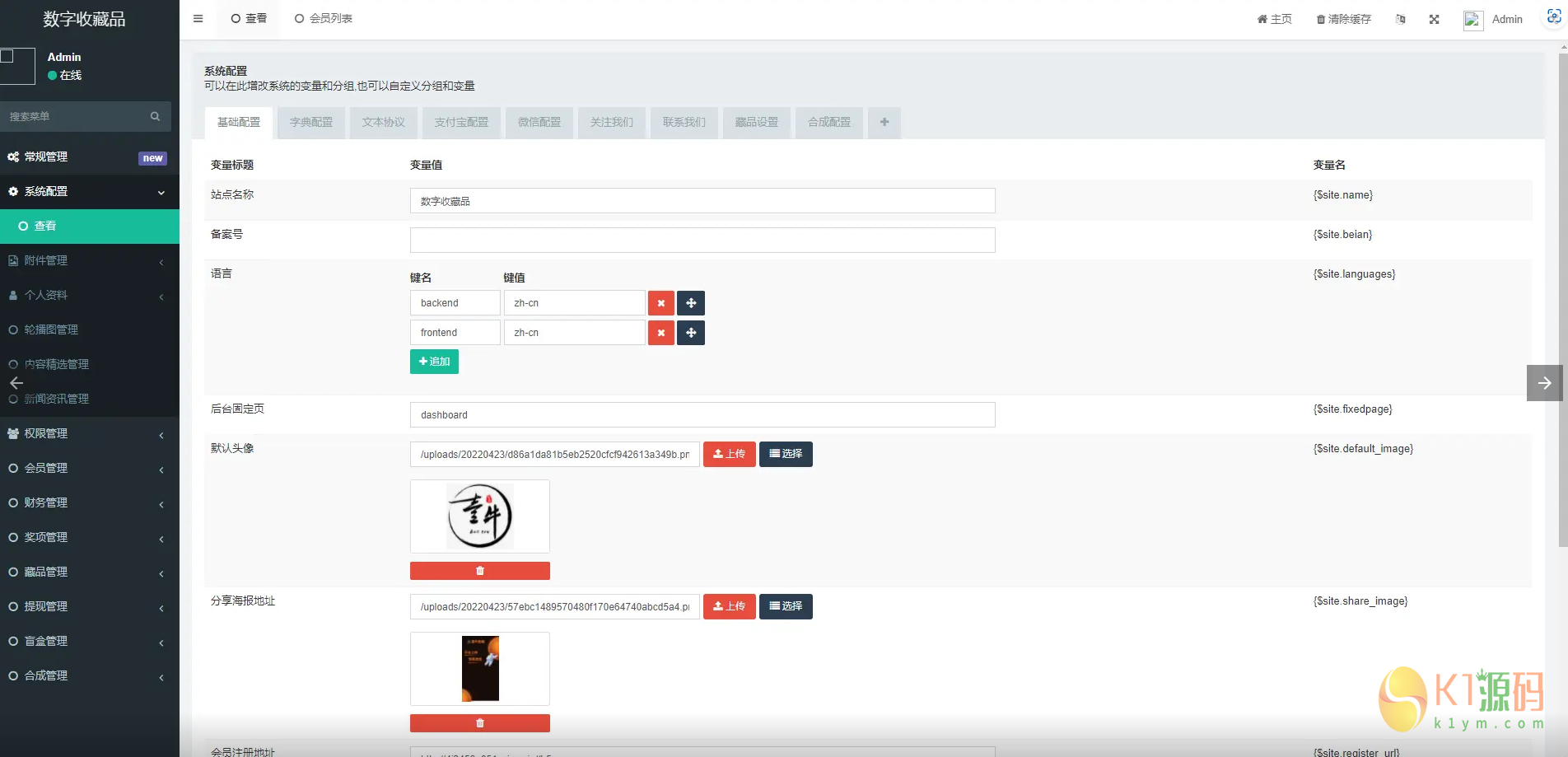Click the 分享海报地址 file path field

coord(555,607)
